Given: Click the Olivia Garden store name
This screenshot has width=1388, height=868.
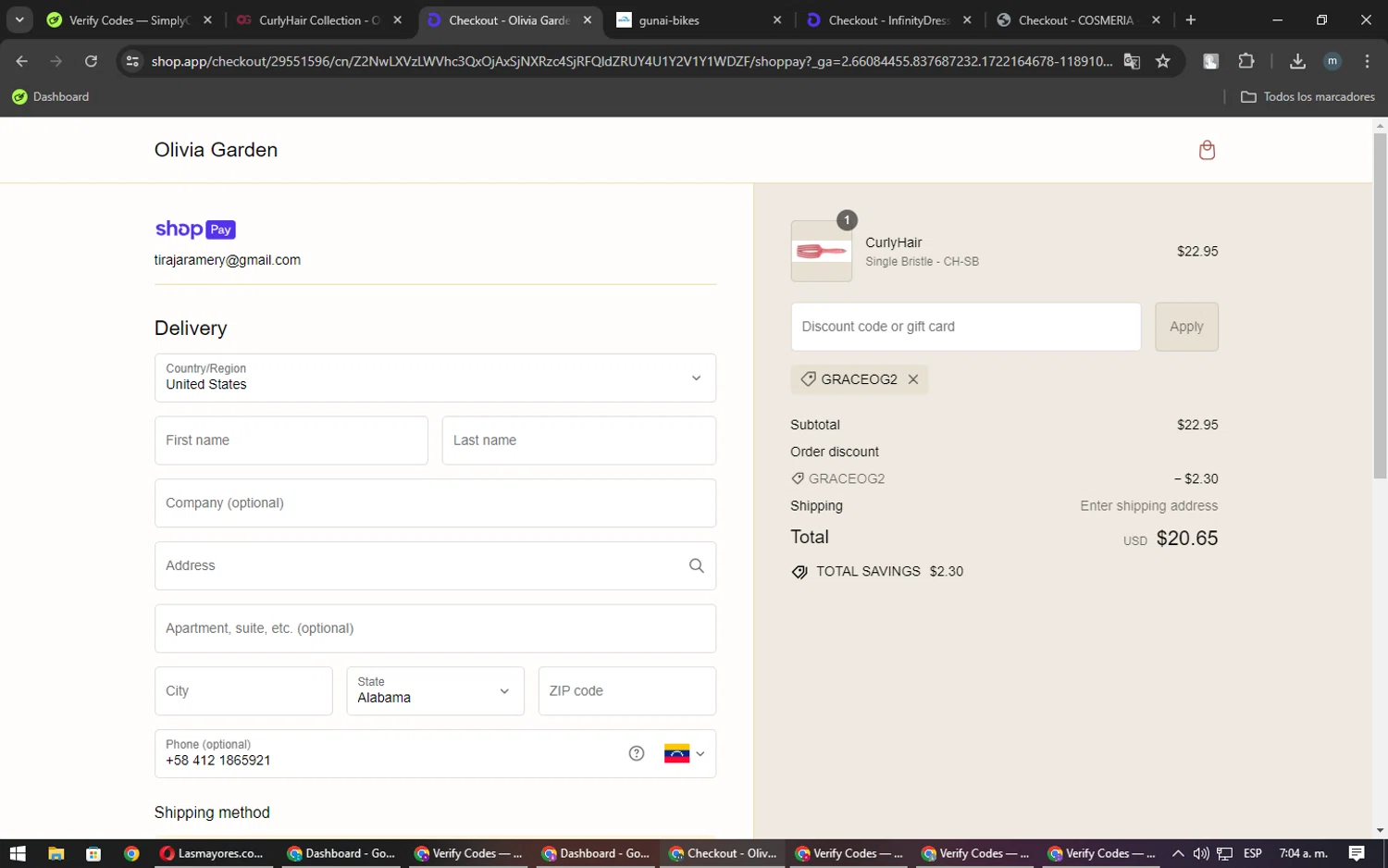Looking at the screenshot, I should 216,150.
